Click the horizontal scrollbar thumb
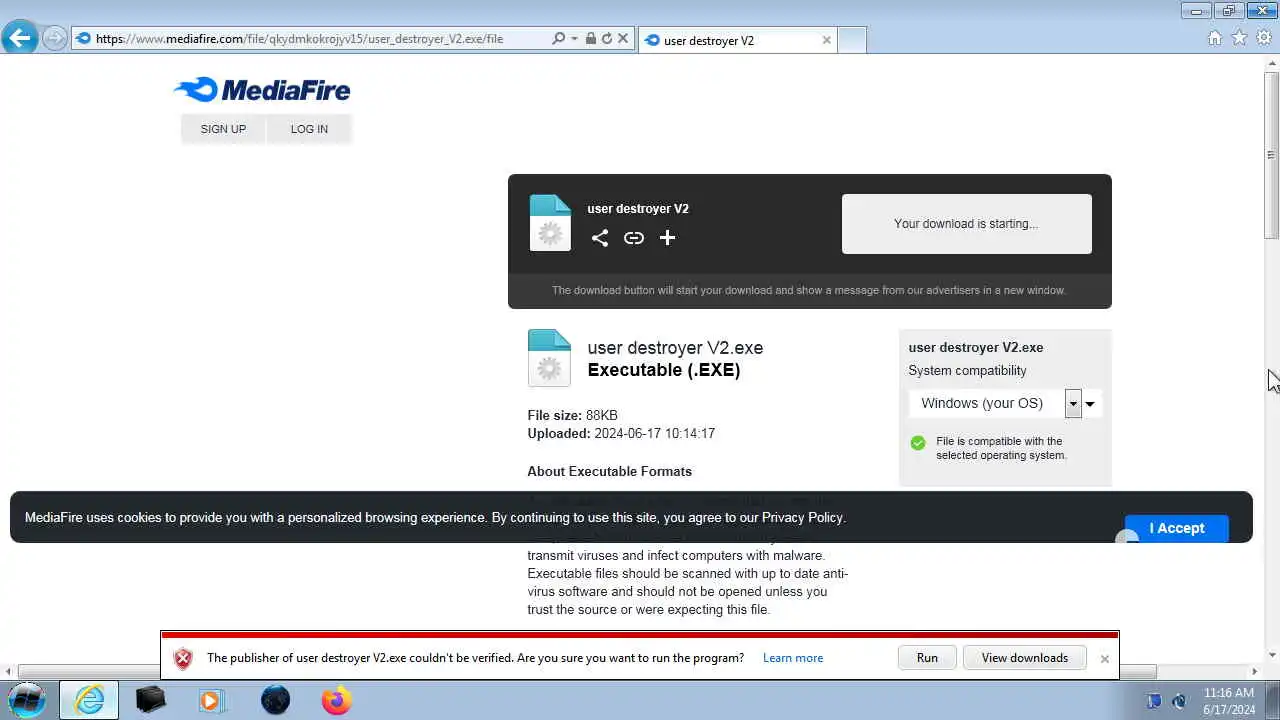This screenshot has height=720, width=1280. point(587,671)
